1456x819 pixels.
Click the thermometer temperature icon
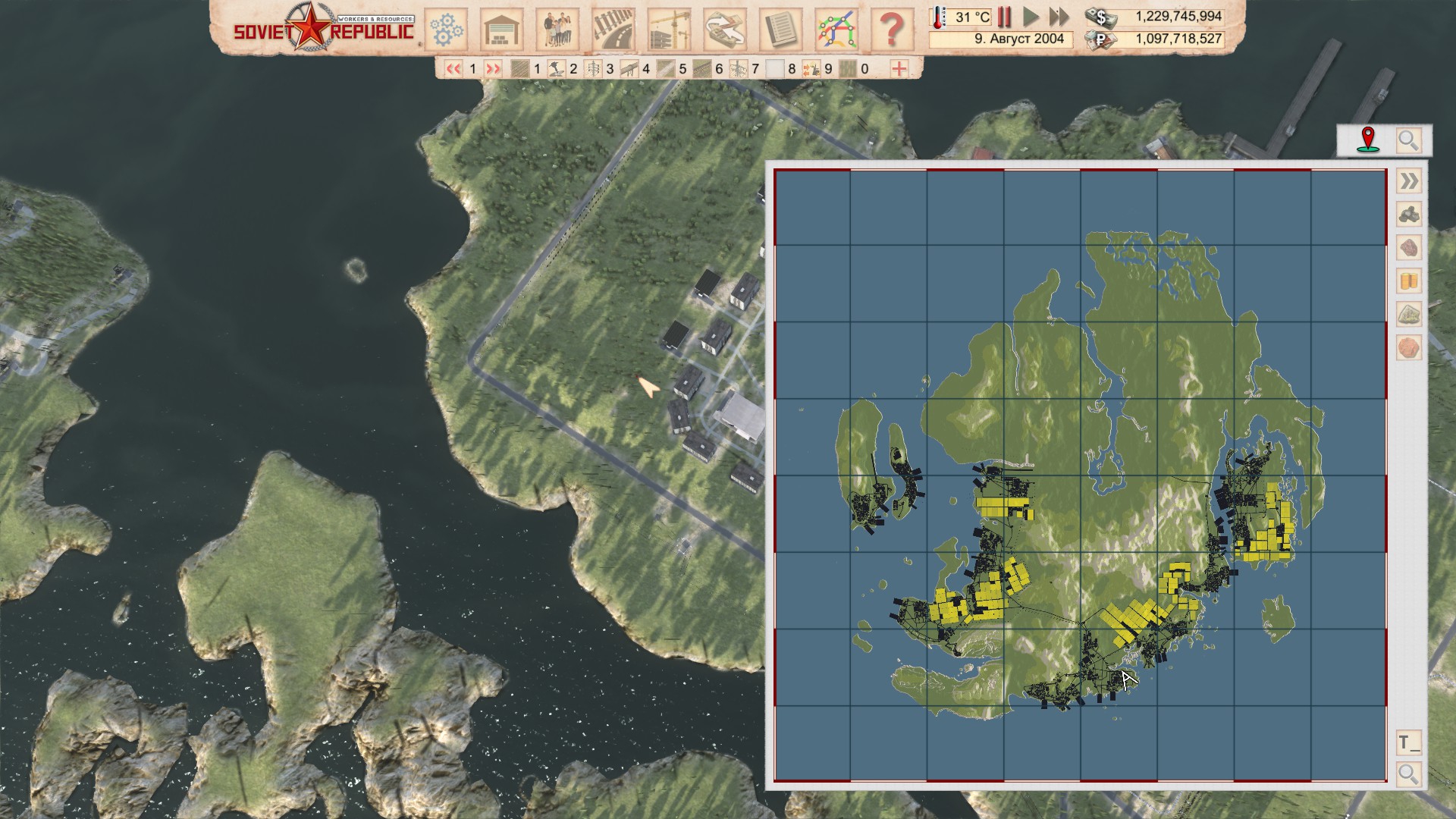[939, 17]
